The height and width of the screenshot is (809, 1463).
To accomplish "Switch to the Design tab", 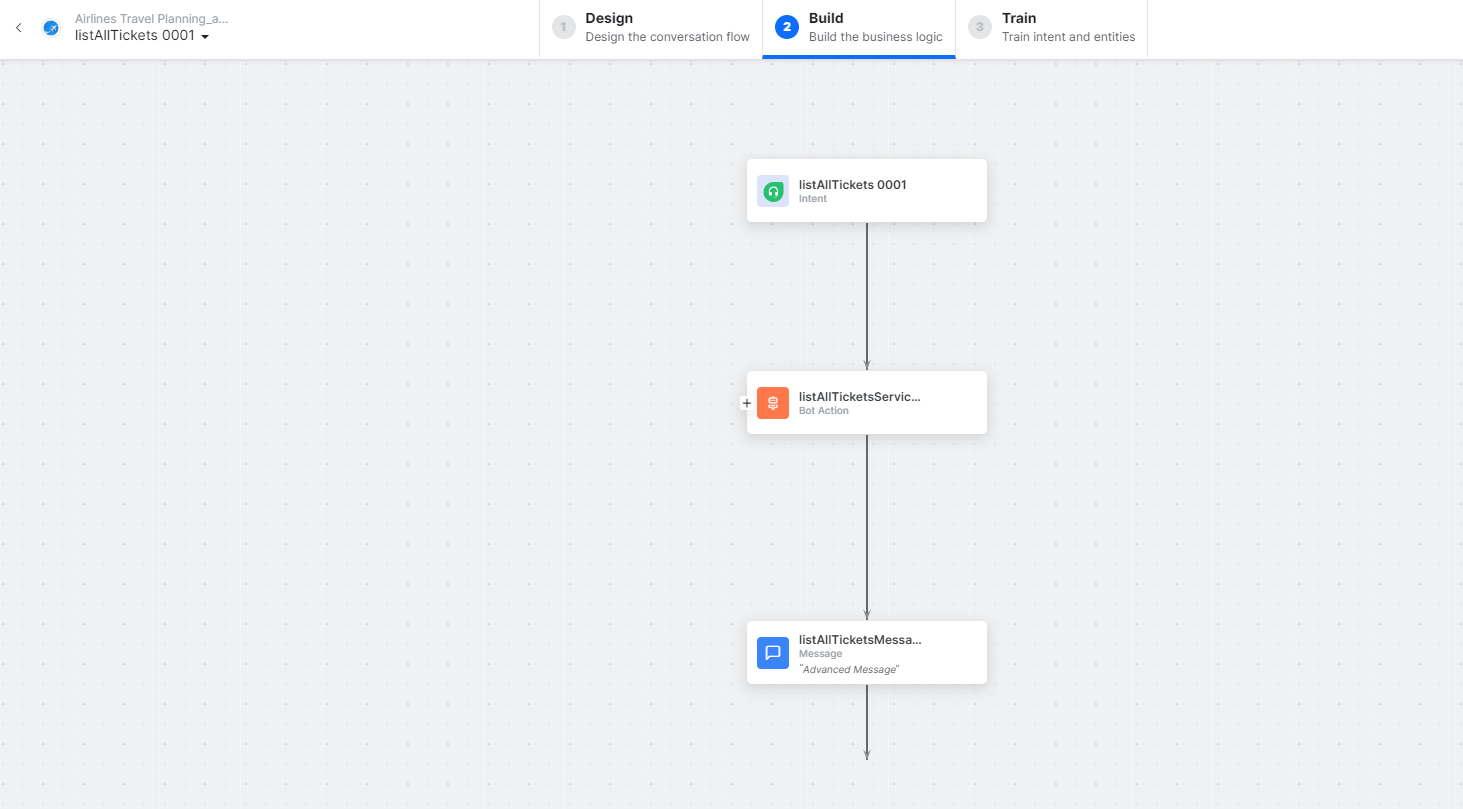I will tap(651, 28).
